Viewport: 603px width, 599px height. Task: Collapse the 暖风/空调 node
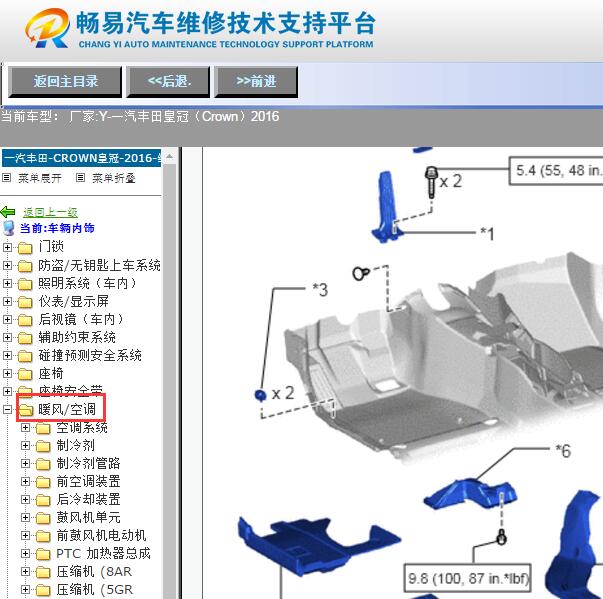[7, 409]
